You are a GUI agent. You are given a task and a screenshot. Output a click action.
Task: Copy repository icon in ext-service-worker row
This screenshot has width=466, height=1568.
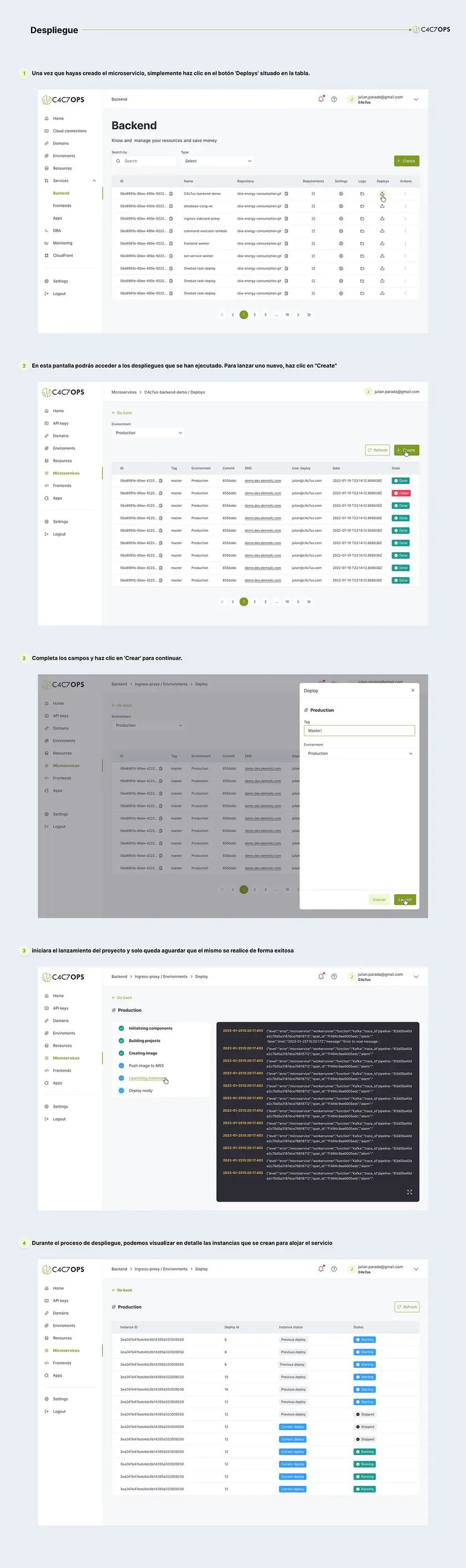[x=286, y=256]
